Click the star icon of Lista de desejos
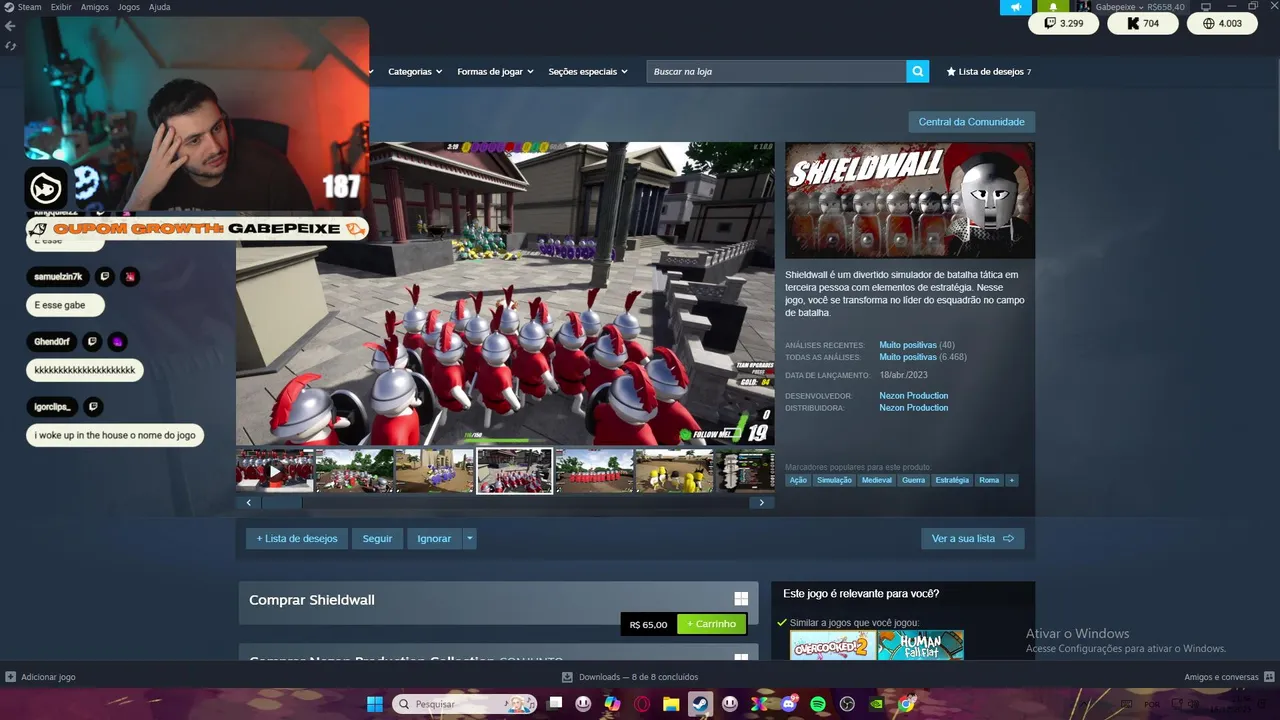 pos(951,72)
